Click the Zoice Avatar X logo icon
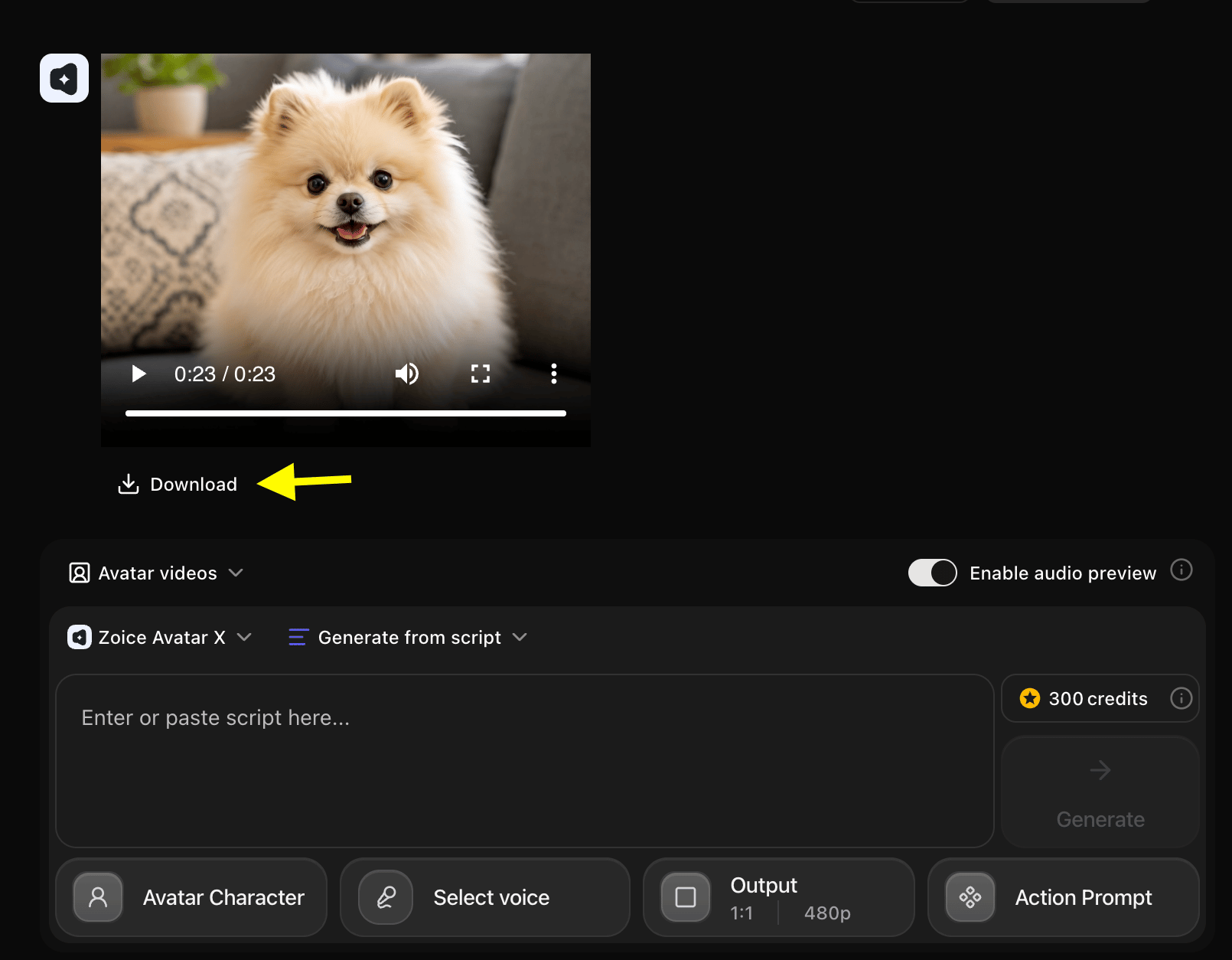The image size is (1232, 960). point(80,637)
